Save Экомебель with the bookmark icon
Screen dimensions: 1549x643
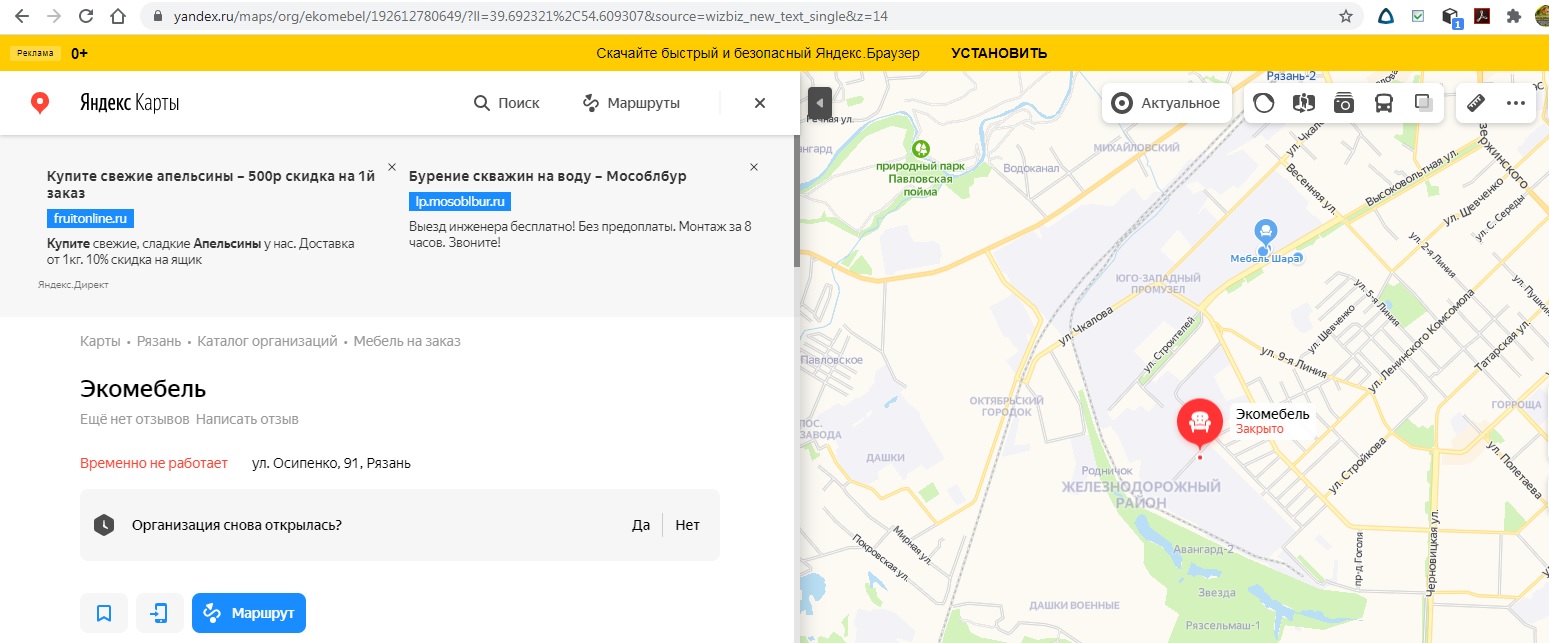[104, 613]
